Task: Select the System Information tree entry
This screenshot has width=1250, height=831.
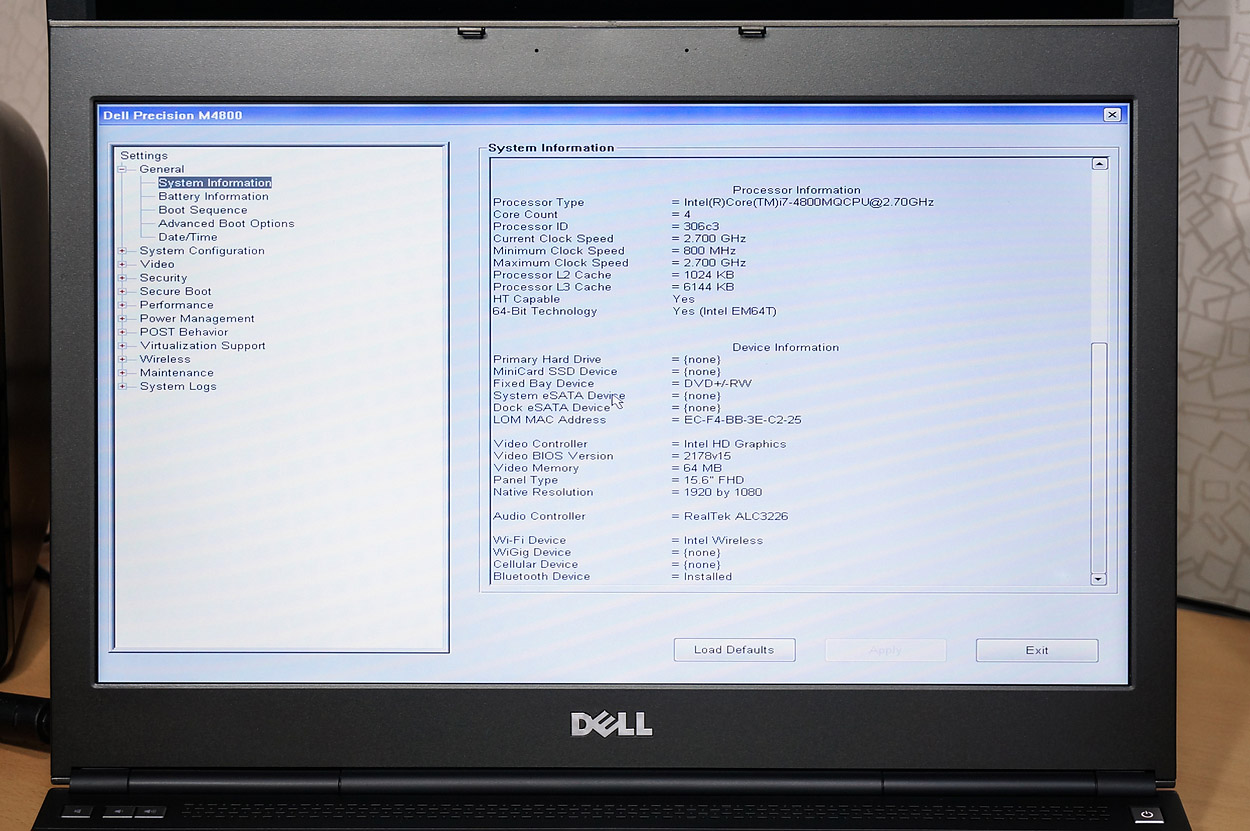Action: tap(215, 183)
